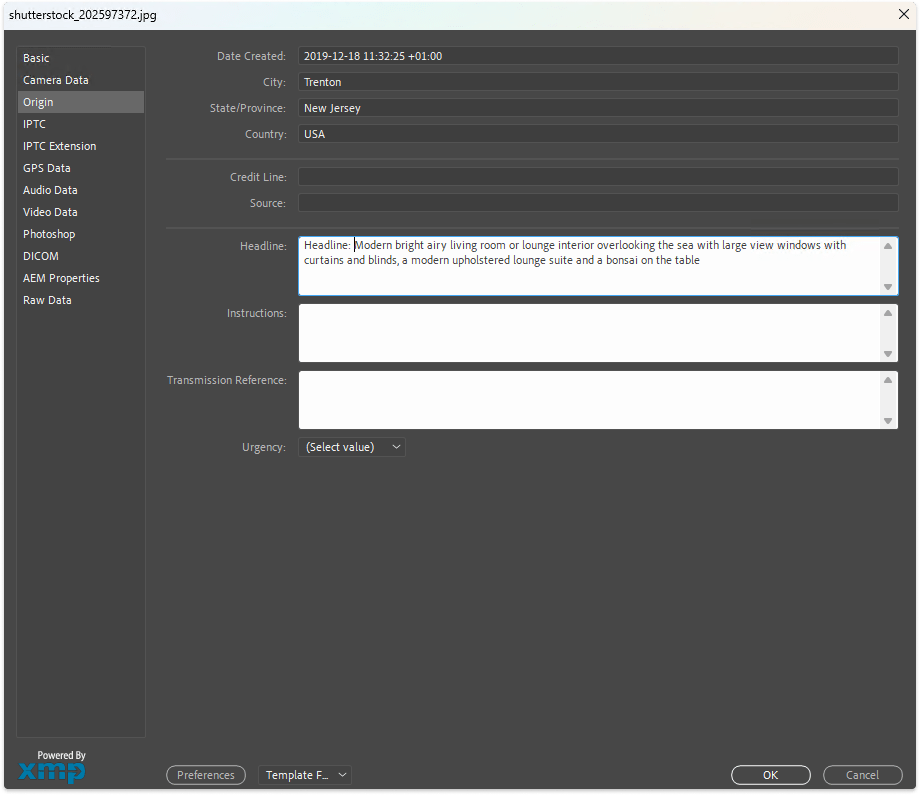Open AEM Properties section
The image size is (920, 795).
point(61,278)
